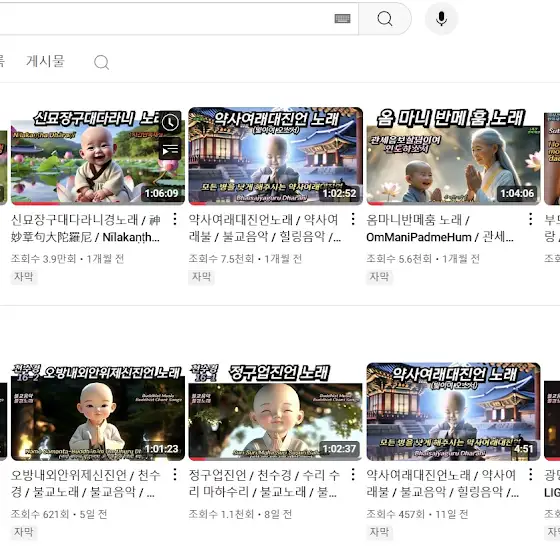Open the 4:51 약사여래대진언 thumbnail
The height and width of the screenshot is (560, 560).
tap(454, 412)
